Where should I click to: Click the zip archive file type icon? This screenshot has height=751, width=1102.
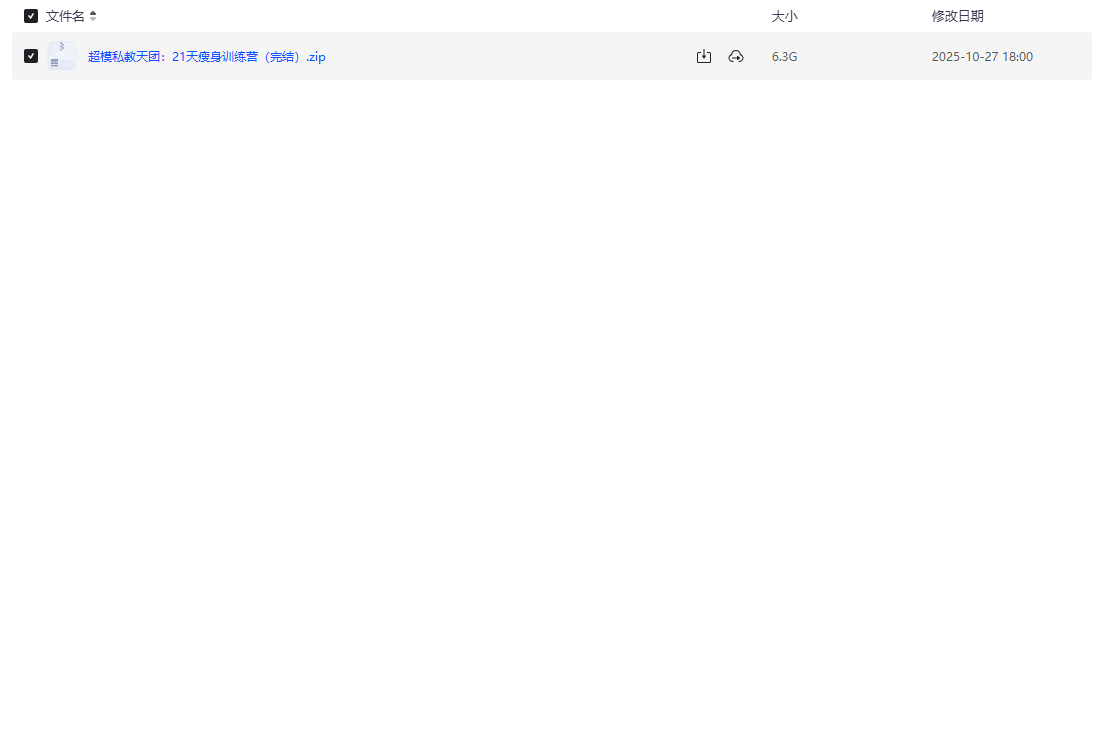[62, 56]
